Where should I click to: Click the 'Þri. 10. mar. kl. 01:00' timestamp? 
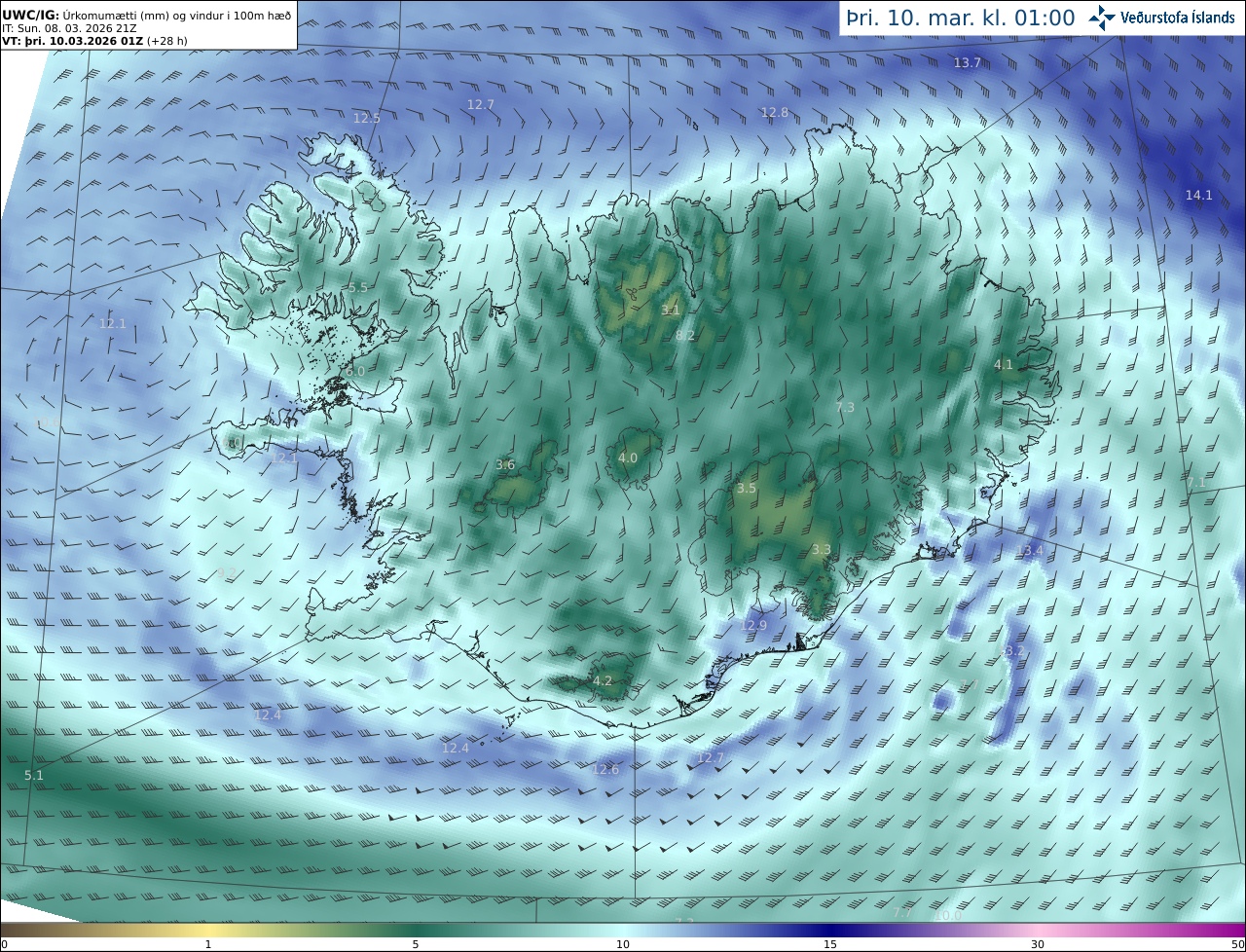[961, 18]
